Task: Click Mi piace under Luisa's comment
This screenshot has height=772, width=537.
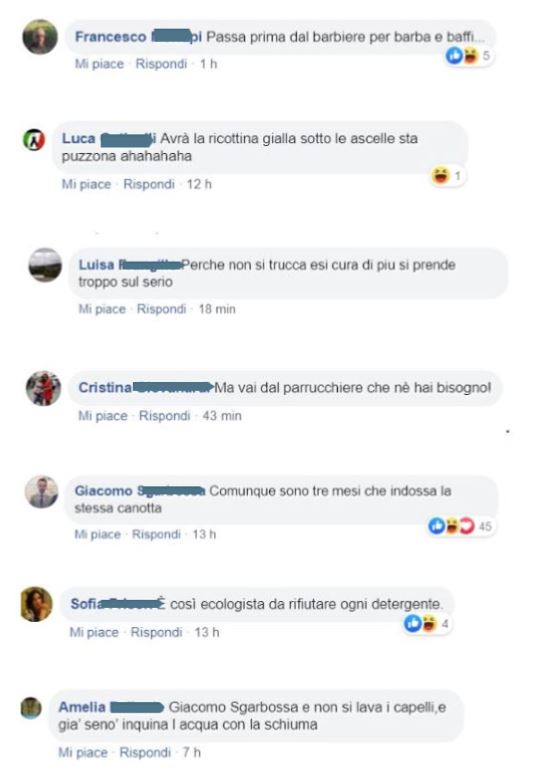Action: coord(102,309)
